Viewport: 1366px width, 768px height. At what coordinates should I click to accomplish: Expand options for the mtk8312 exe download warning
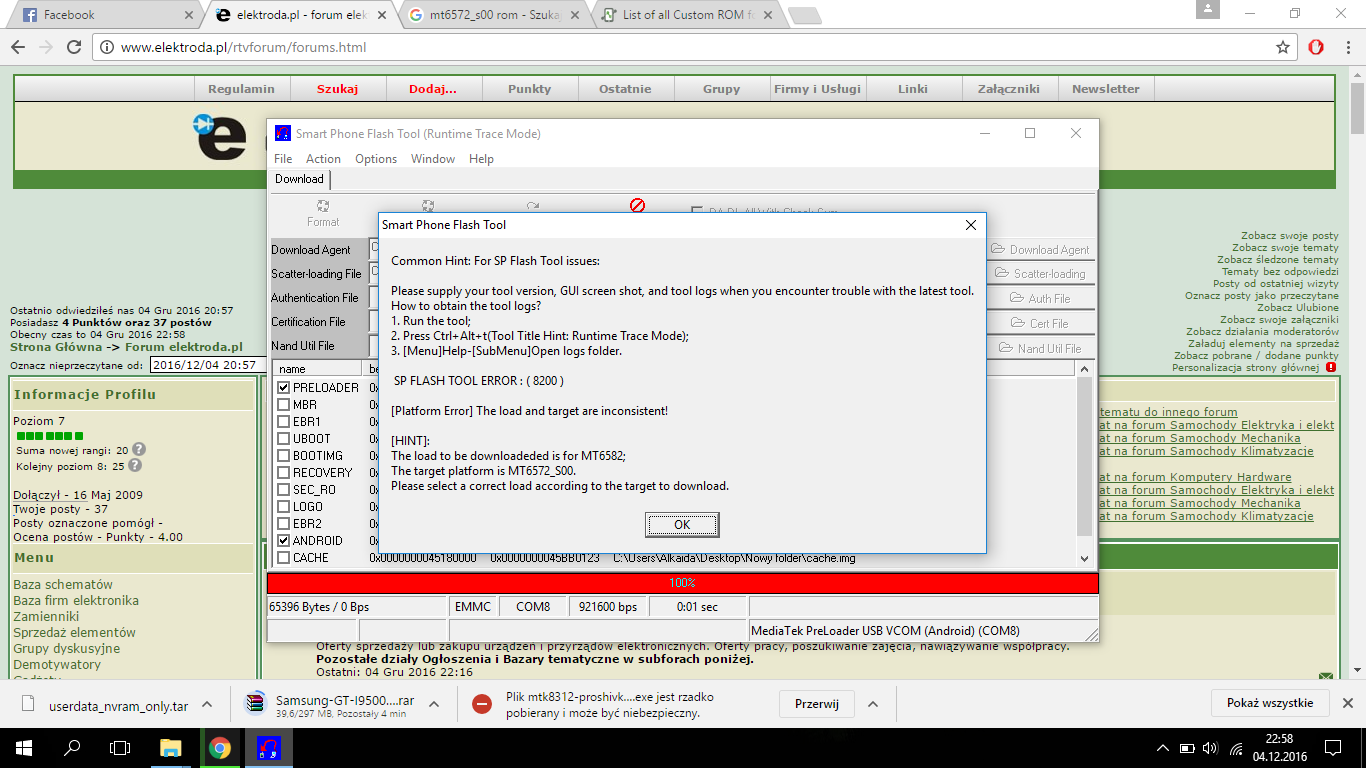pos(873,704)
